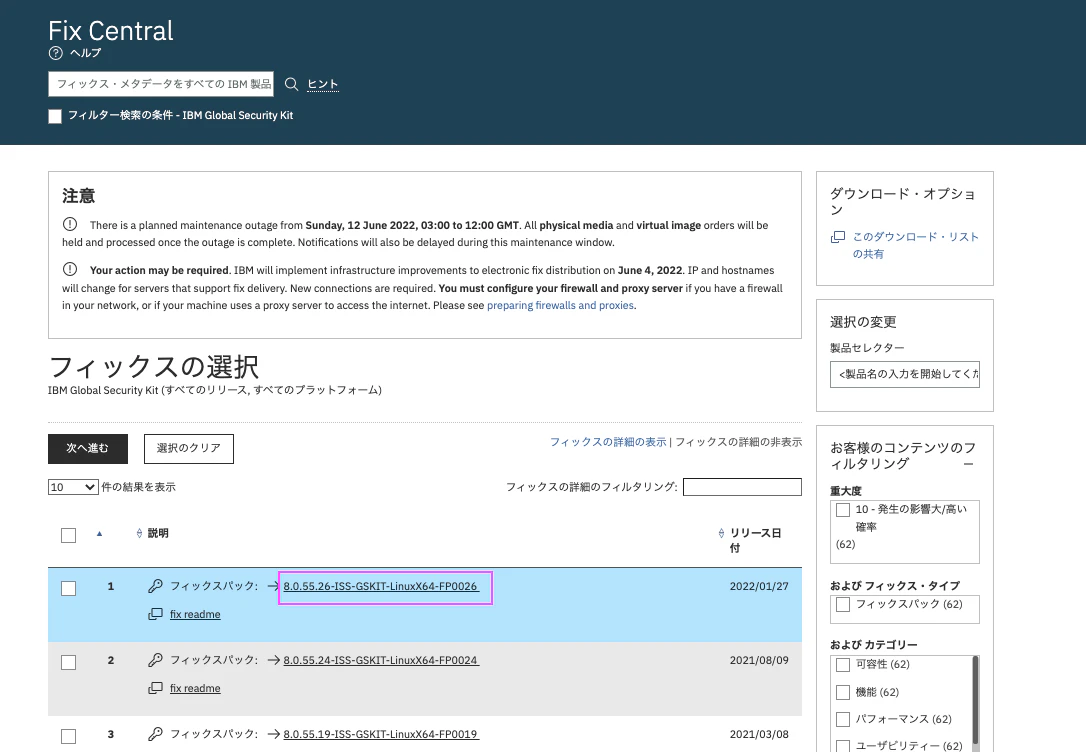Click the share download list icon
The height and width of the screenshot is (752, 1086).
pos(837,237)
